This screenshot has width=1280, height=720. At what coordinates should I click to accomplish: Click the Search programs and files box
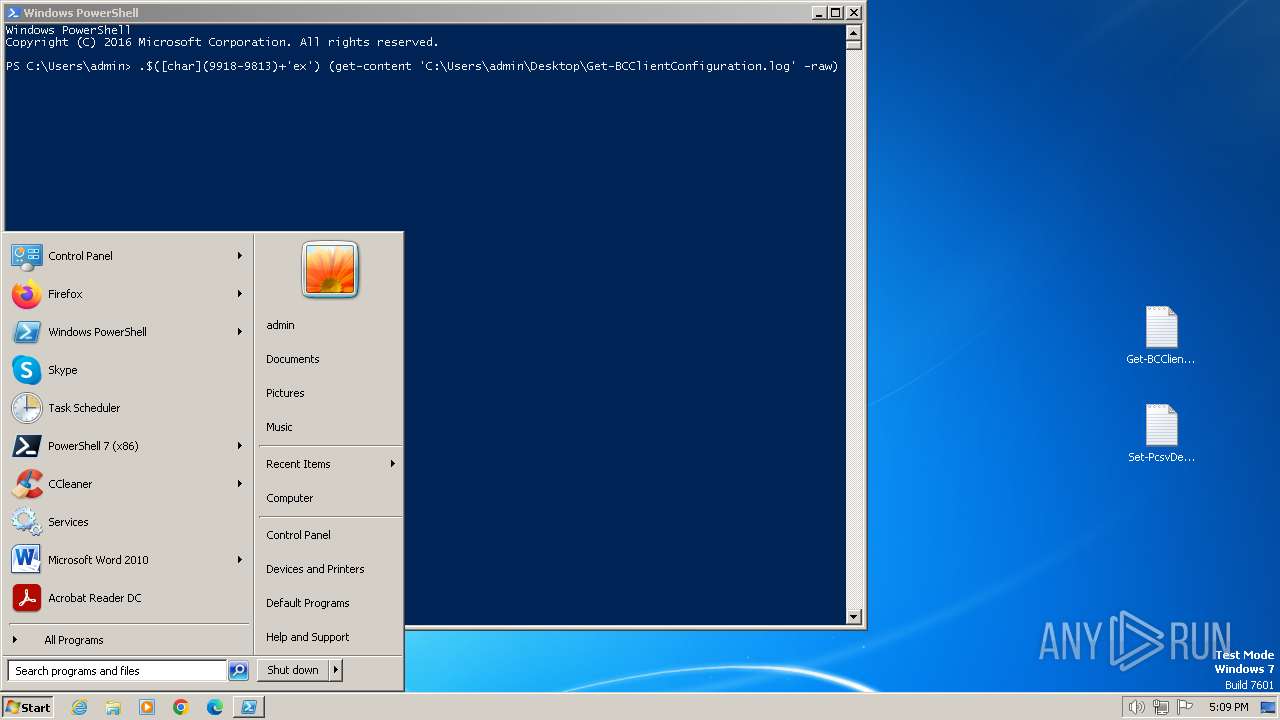pyautogui.click(x=117, y=671)
